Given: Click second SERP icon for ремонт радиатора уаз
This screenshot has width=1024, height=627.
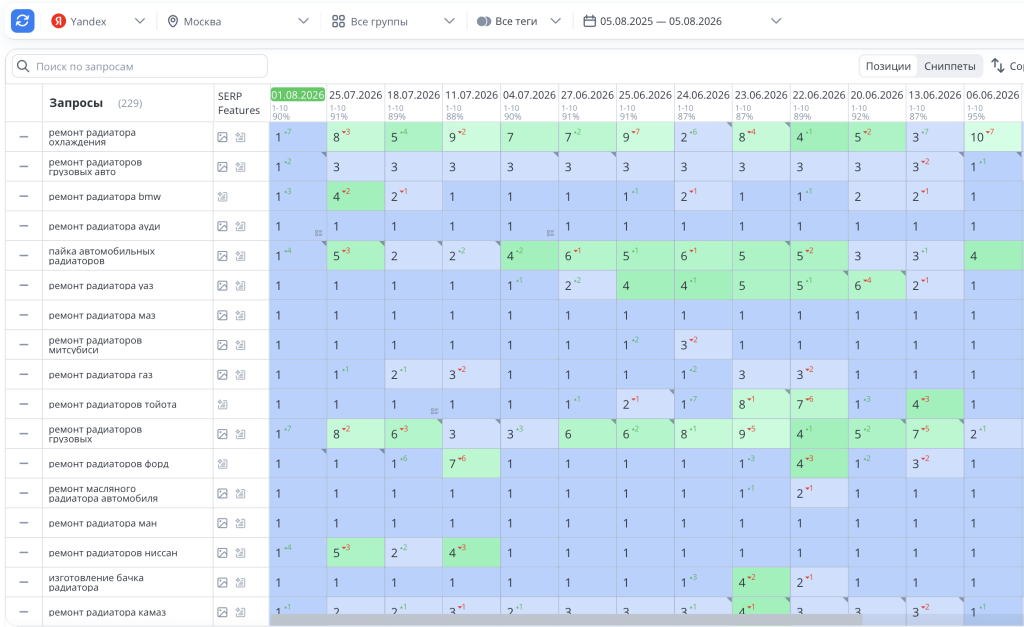Looking at the screenshot, I should [x=240, y=286].
